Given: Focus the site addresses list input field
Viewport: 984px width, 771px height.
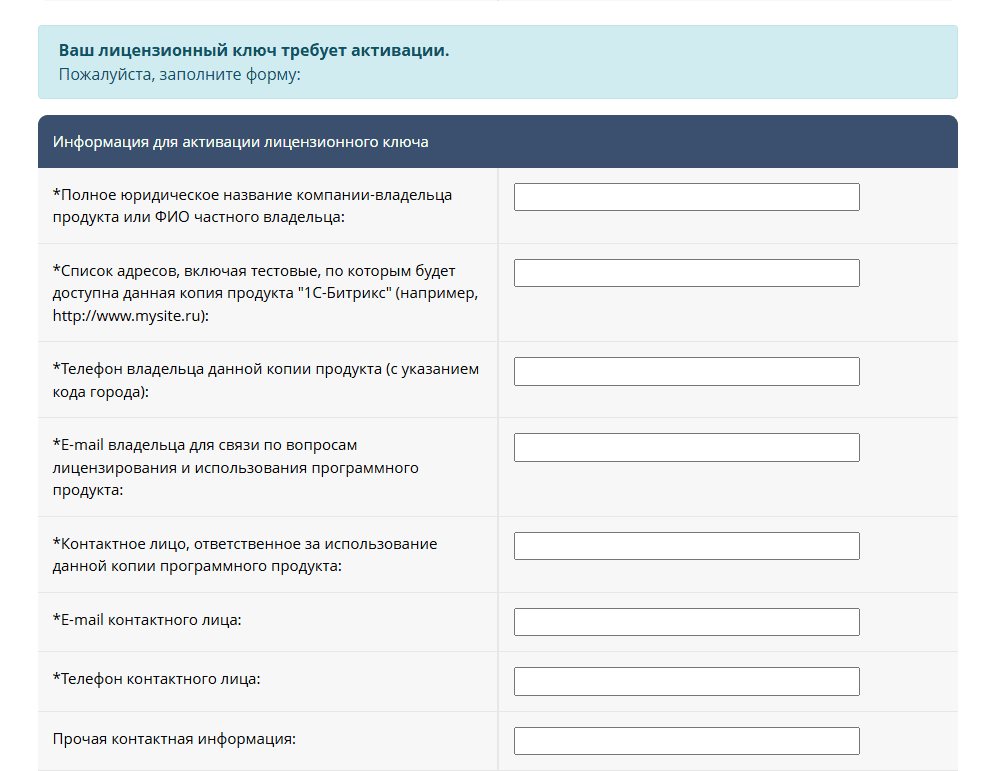Looking at the screenshot, I should tap(686, 273).
